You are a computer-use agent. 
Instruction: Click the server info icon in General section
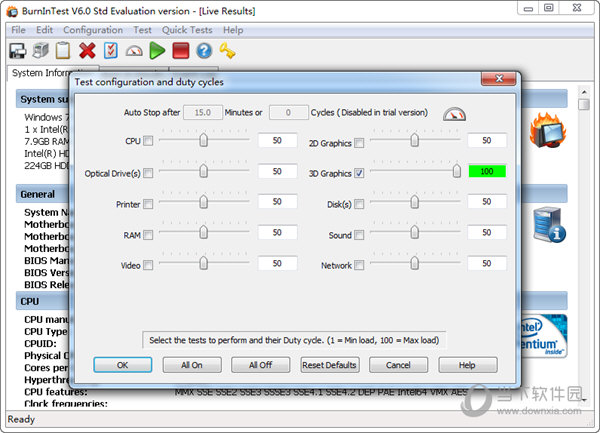pos(549,225)
